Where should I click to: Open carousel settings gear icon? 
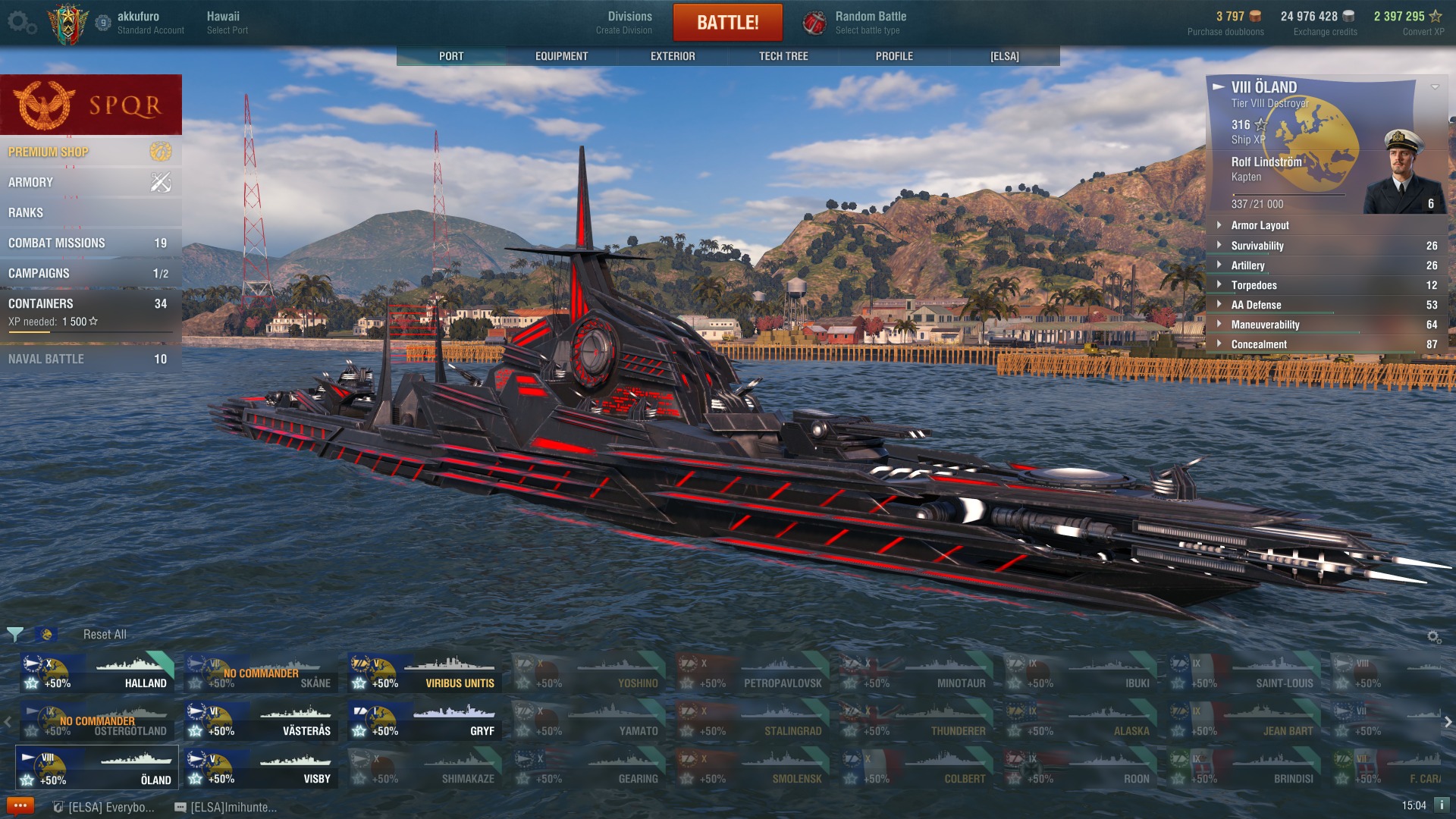1434,637
